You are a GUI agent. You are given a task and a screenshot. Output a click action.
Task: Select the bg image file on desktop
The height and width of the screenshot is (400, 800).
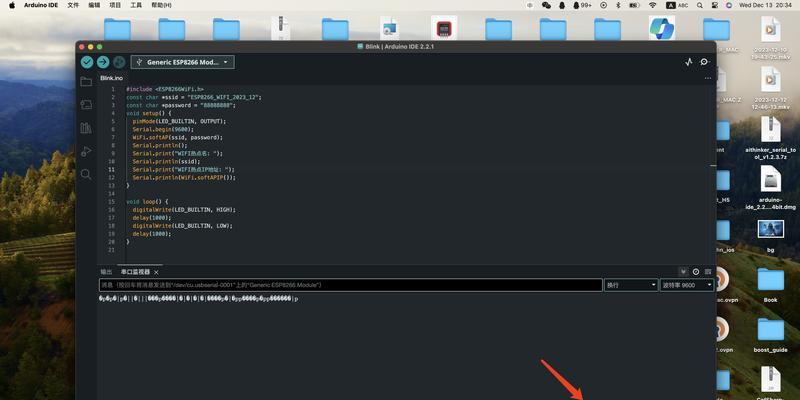click(x=770, y=235)
